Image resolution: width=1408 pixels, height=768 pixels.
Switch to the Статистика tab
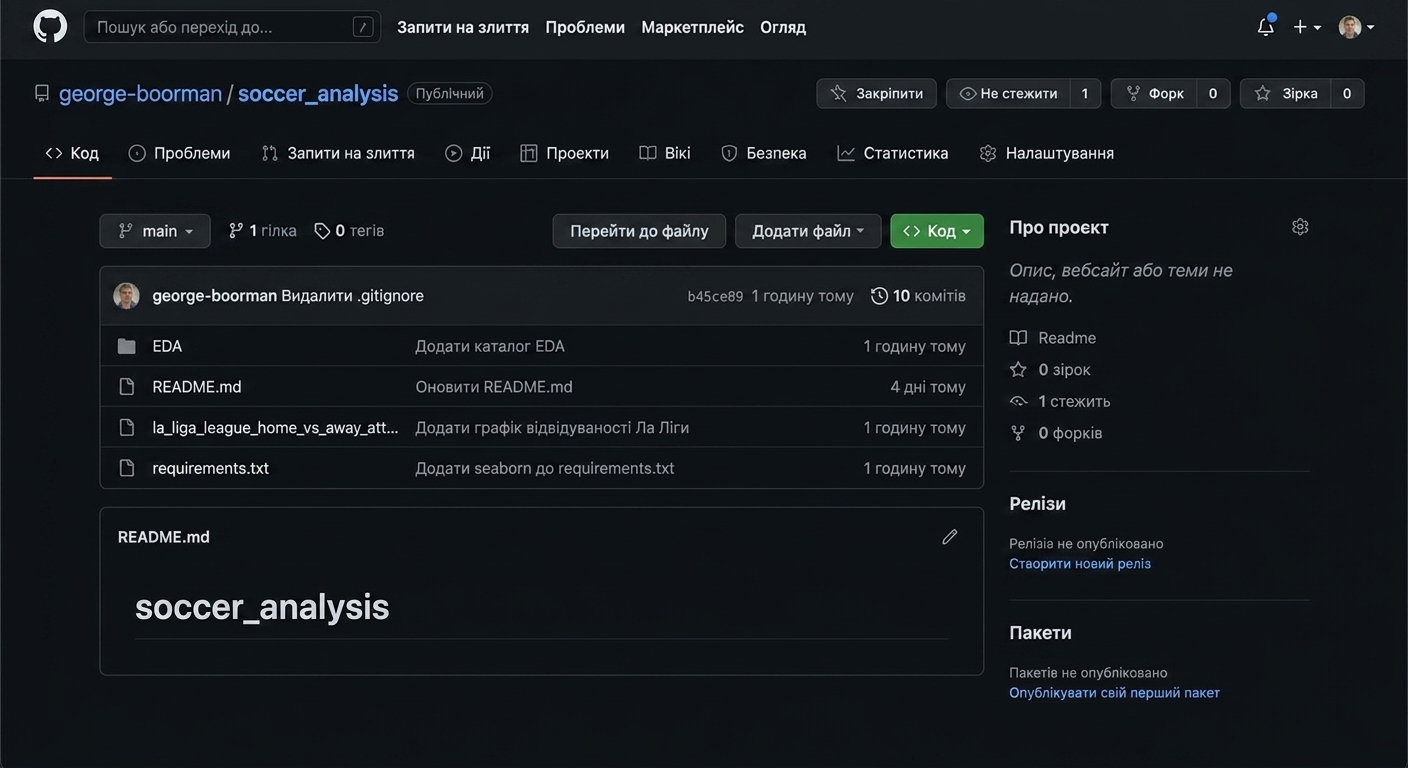893,153
